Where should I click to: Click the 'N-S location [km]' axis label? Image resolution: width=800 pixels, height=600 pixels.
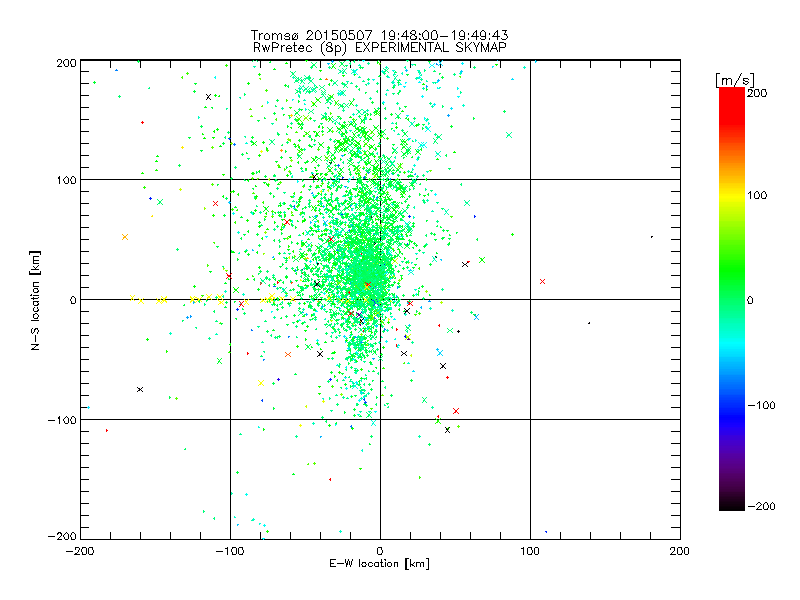(x=35, y=300)
